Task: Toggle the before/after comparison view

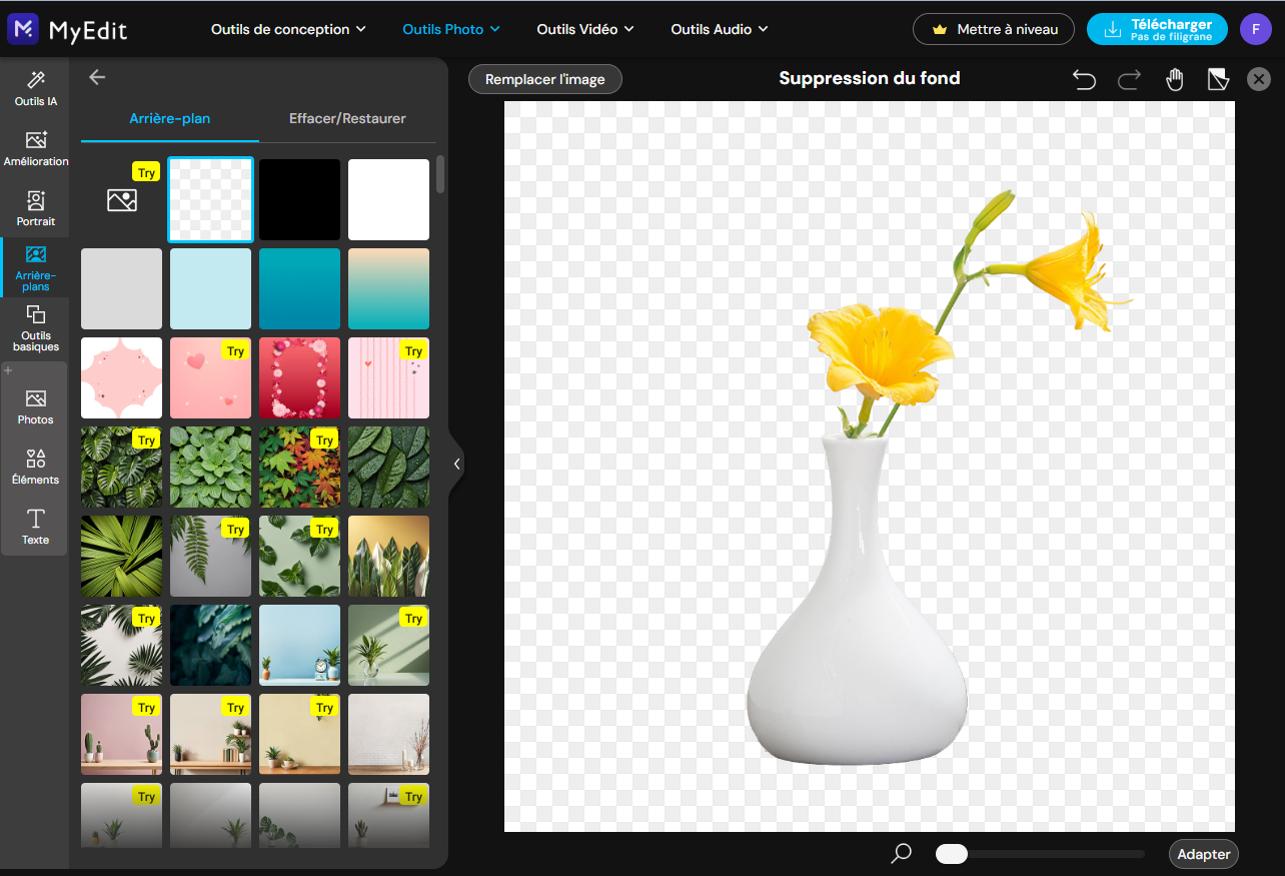Action: coord(1218,78)
